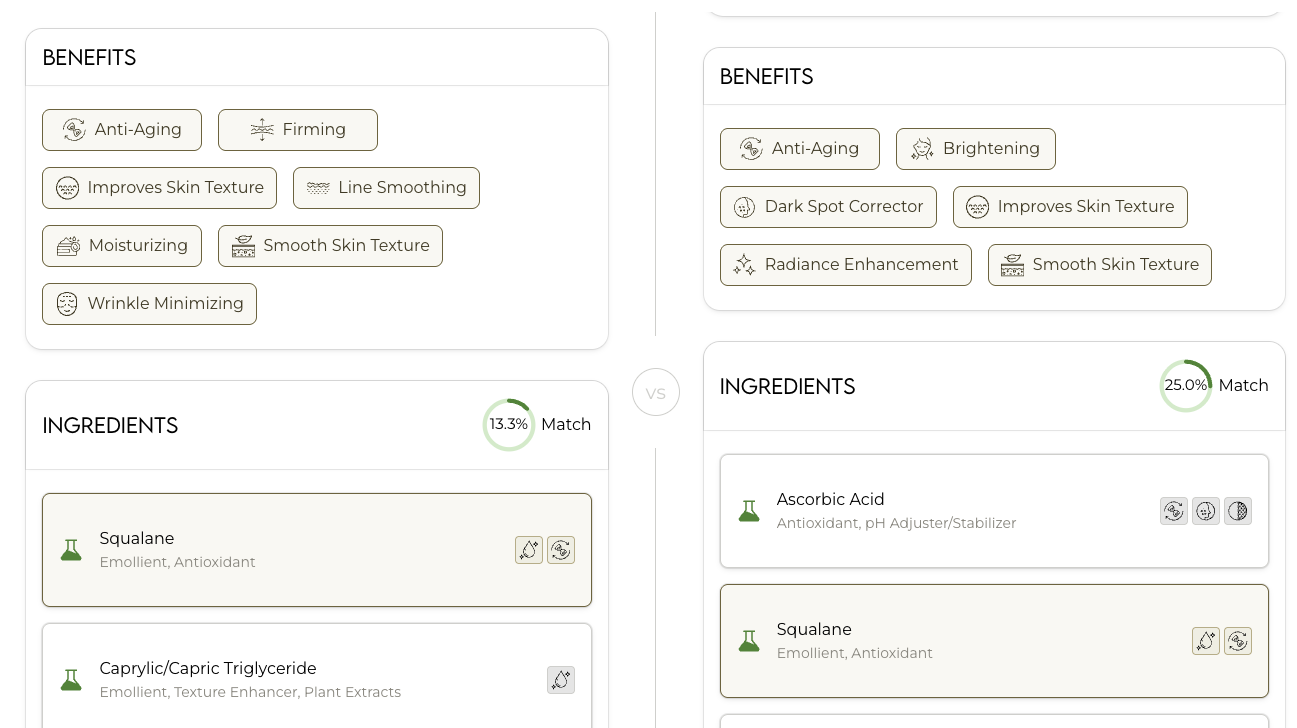
Task: Click 'Antioxidant, pH Adjuster/Stabilizer' description text
Action: click(x=896, y=523)
